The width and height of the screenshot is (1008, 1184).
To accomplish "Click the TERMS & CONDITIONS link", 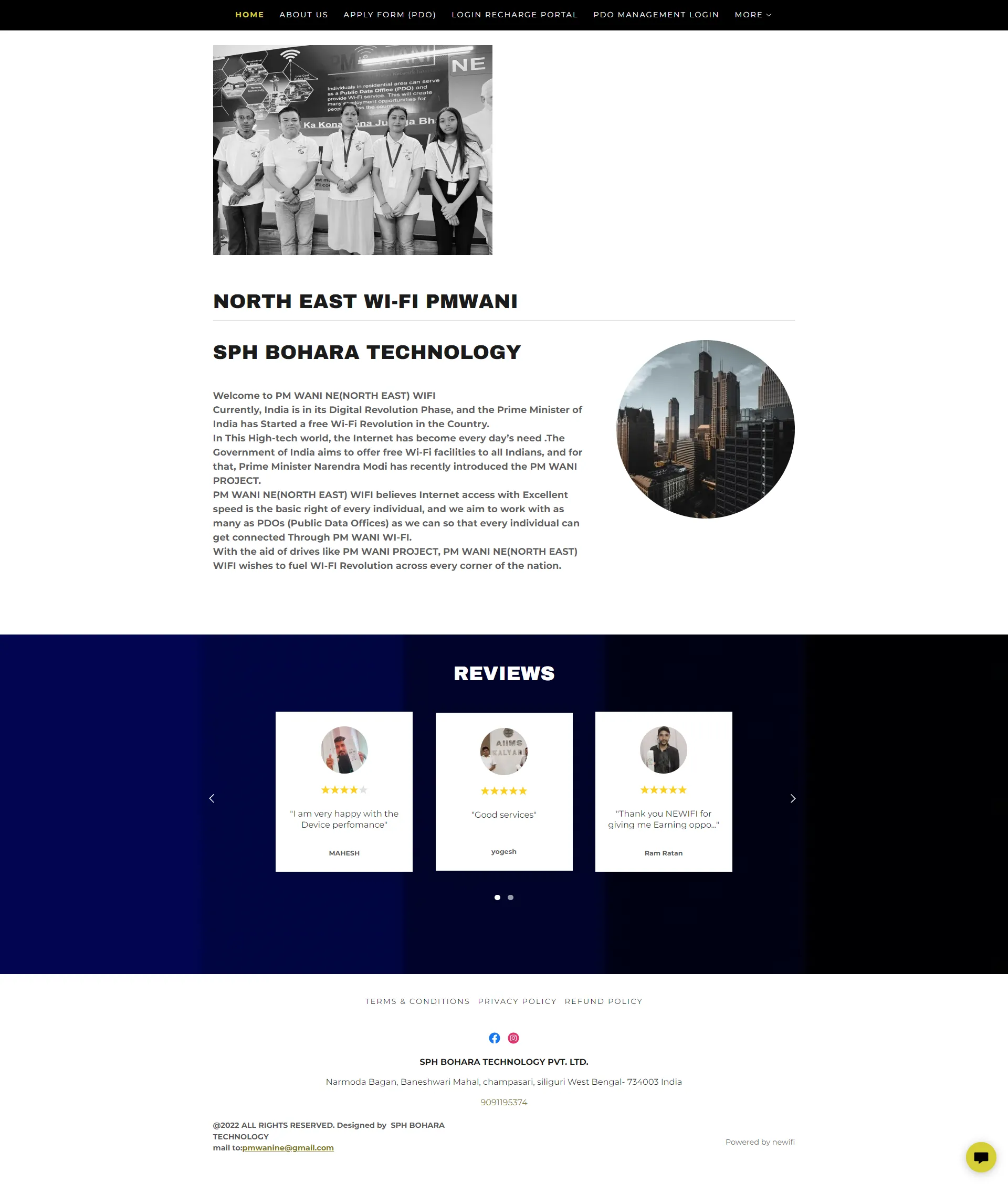I will [x=417, y=1001].
